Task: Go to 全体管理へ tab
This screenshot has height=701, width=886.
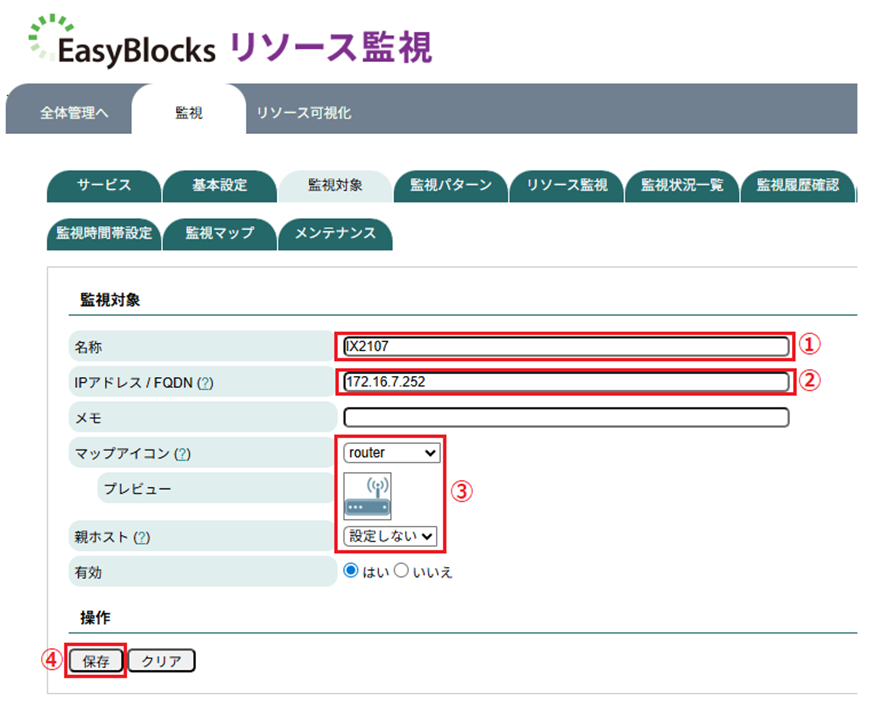Action: (74, 113)
